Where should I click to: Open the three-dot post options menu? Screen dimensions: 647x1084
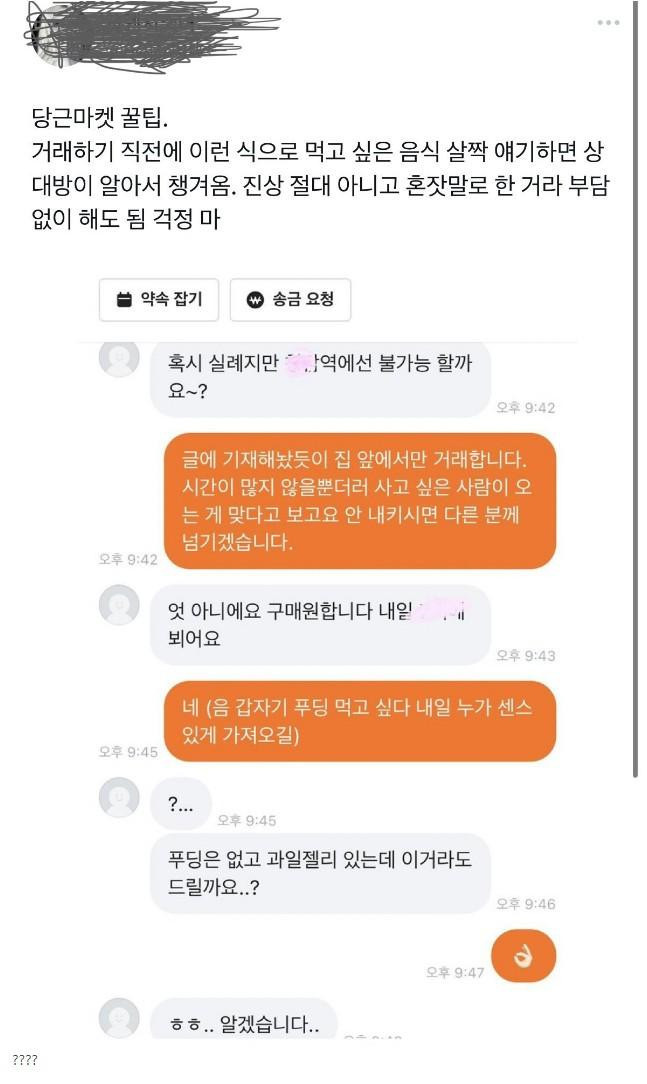[608, 23]
